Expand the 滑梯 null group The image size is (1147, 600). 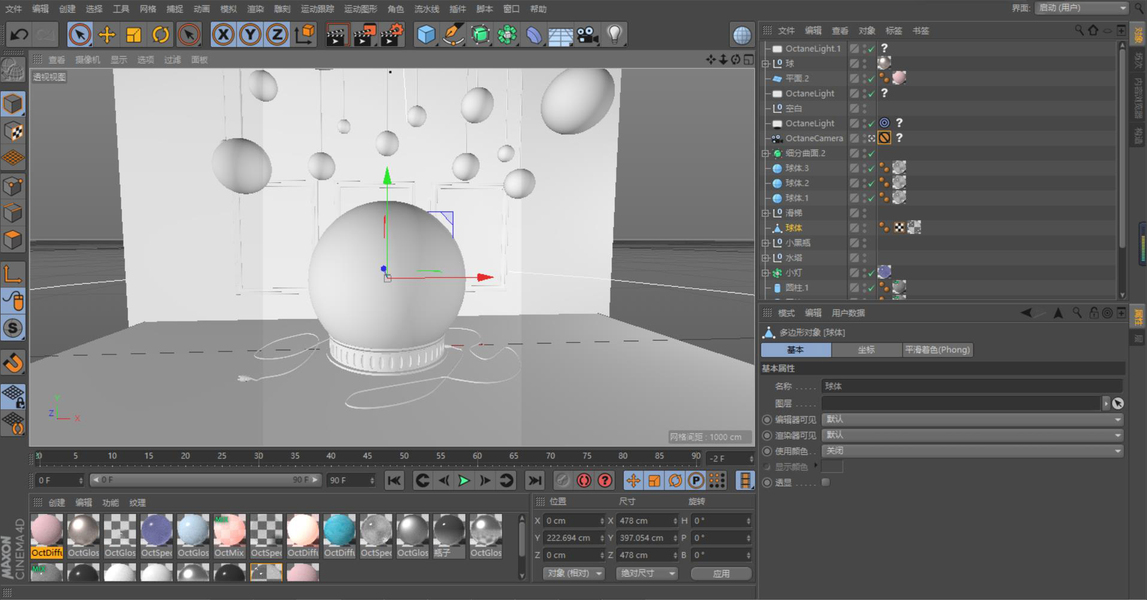(765, 213)
